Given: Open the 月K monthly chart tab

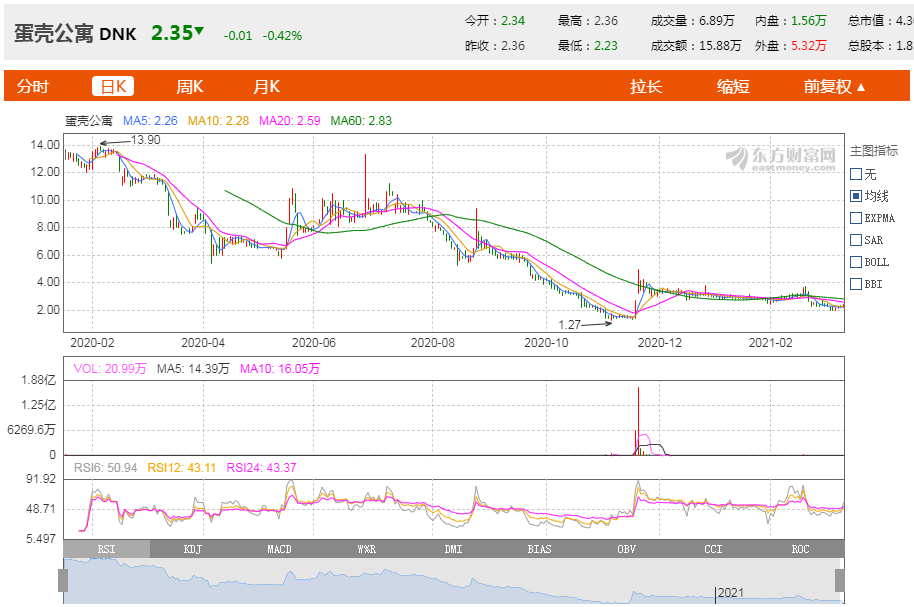Looking at the screenshot, I should pos(266,86).
